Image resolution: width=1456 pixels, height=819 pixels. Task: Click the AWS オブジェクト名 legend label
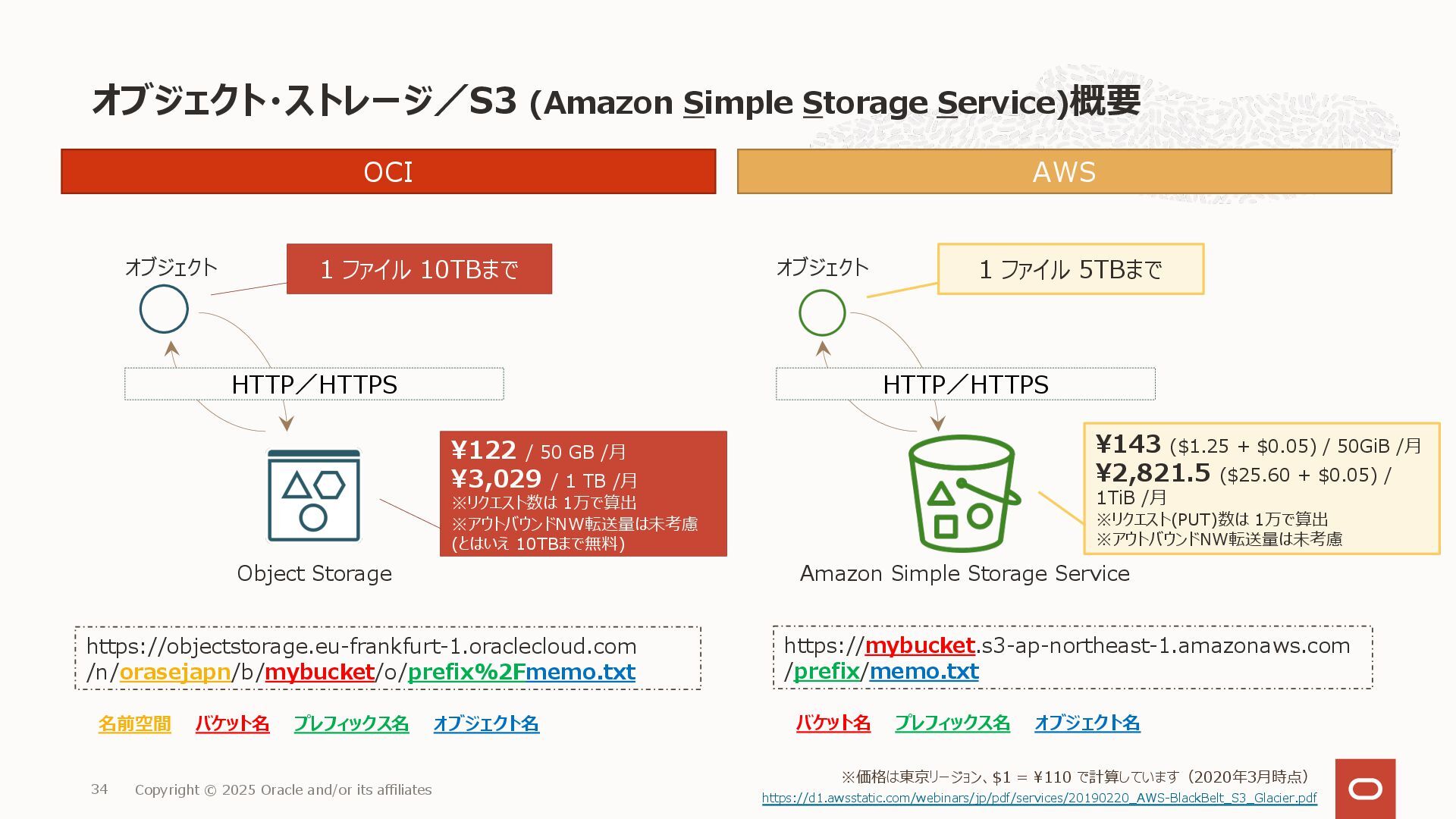coord(1087,723)
